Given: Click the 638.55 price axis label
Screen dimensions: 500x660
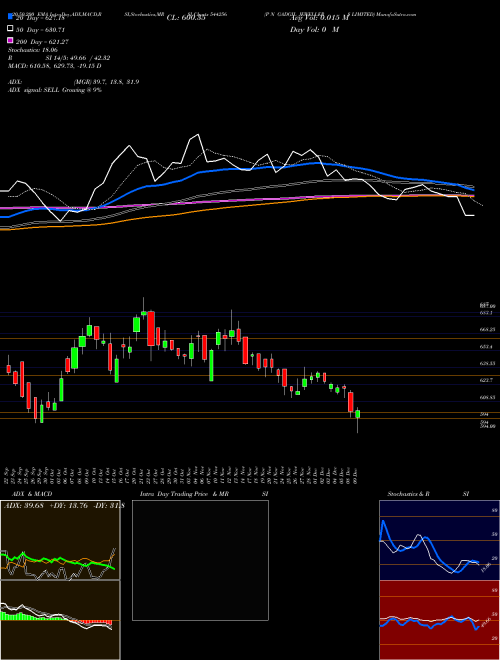Looking at the screenshot, I should pos(487,363).
